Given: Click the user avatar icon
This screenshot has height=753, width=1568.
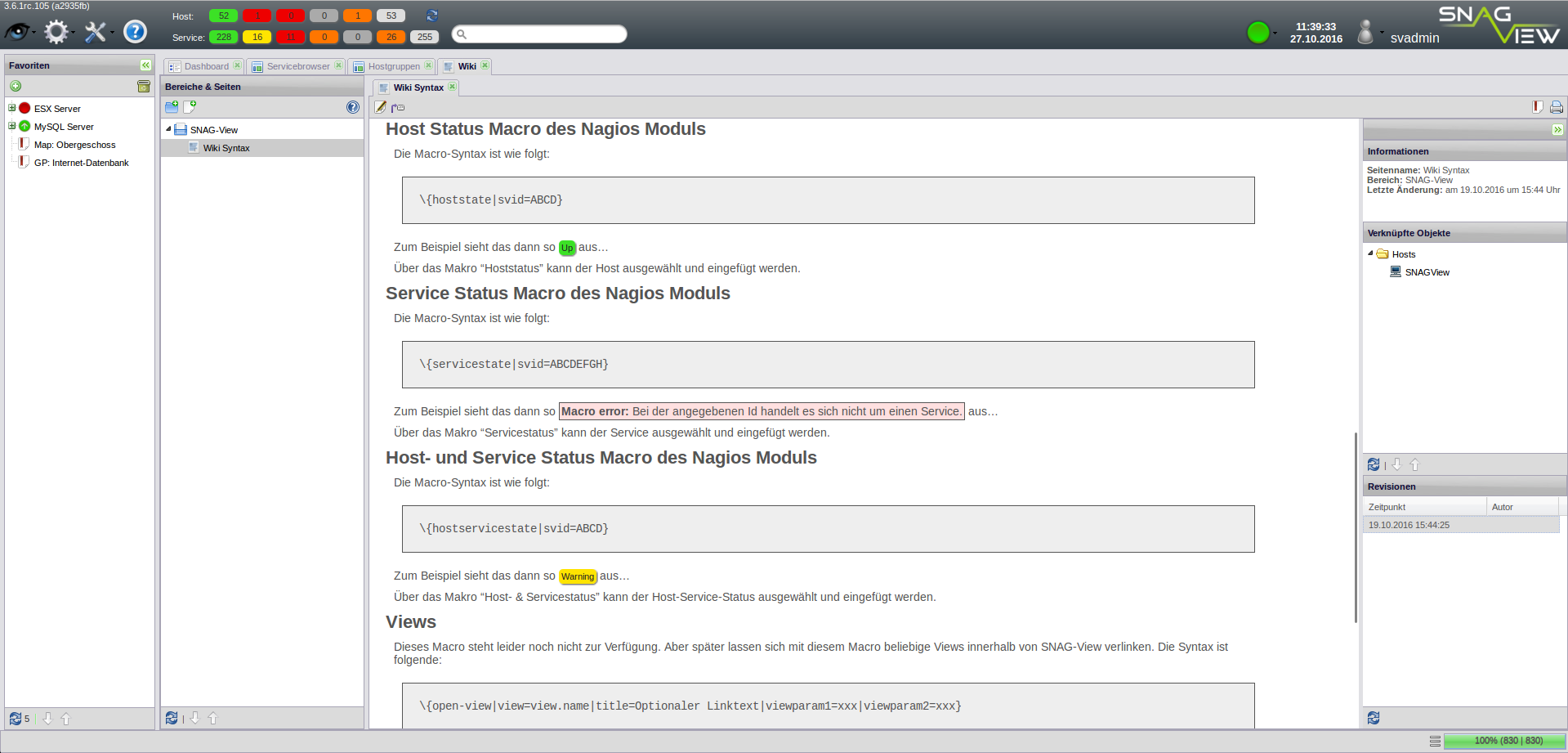Looking at the screenshot, I should coord(1365,32).
